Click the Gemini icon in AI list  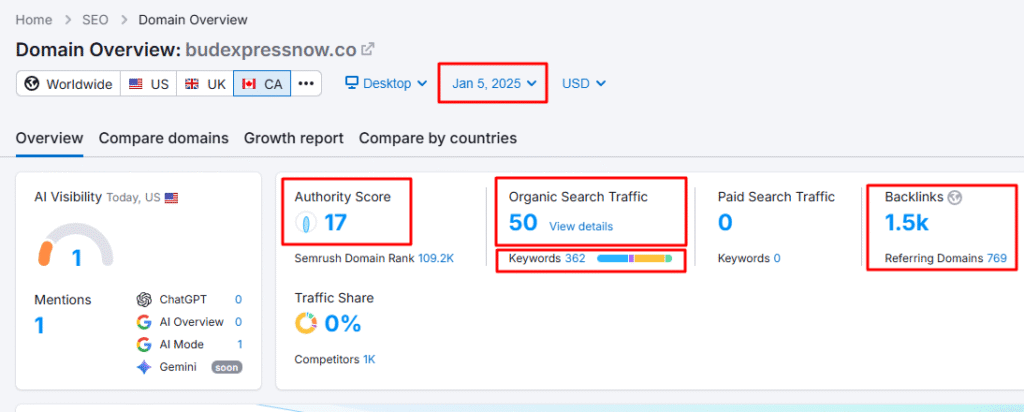144,367
